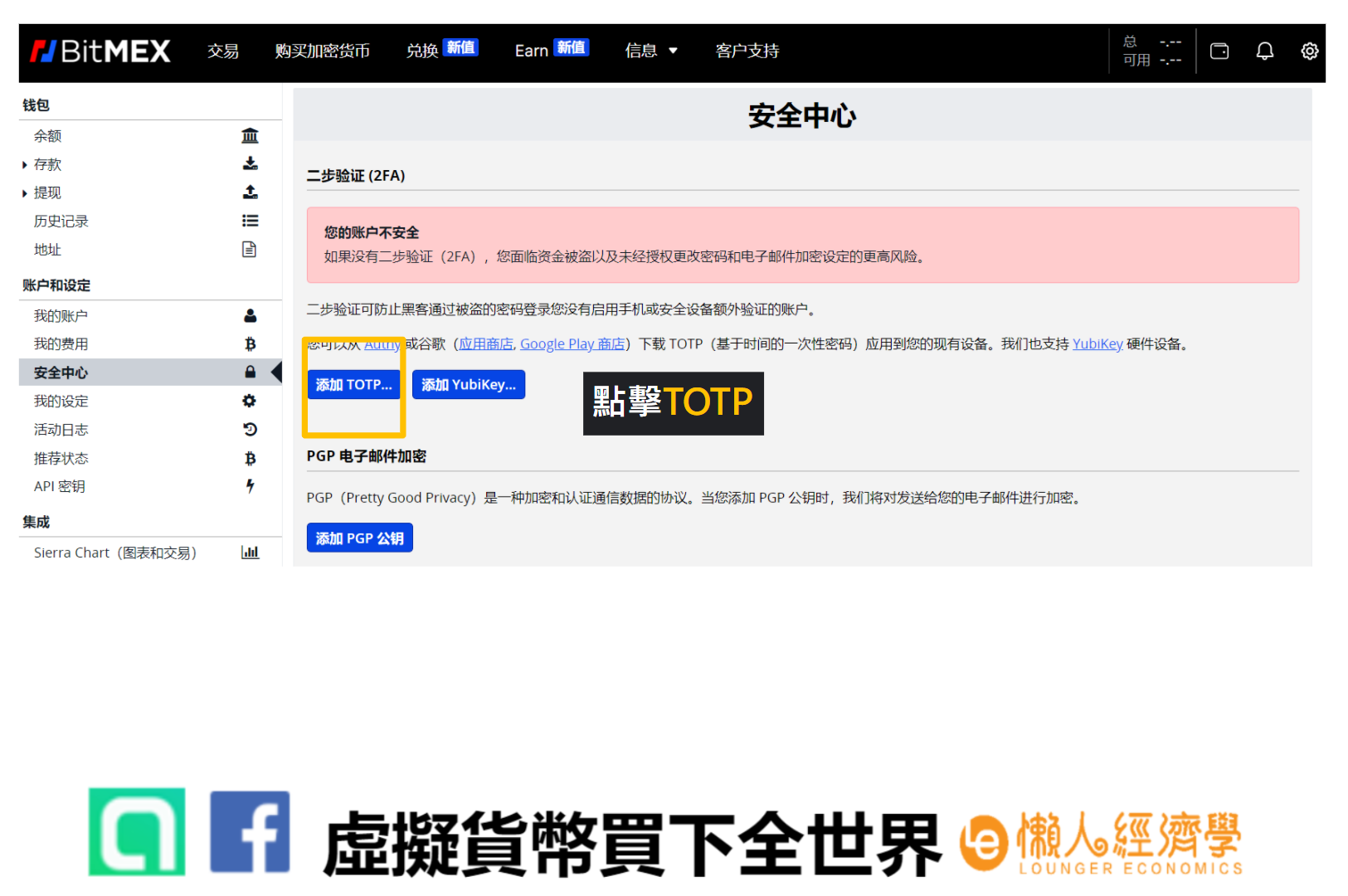Follow the Google Play 商店 link

(x=572, y=343)
